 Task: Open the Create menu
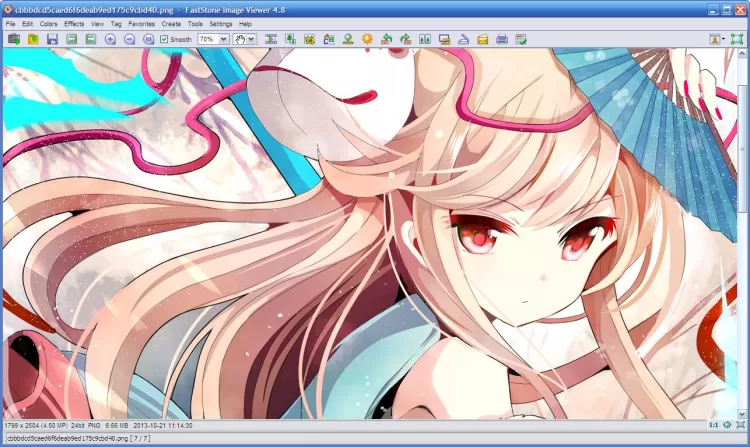[171, 23]
